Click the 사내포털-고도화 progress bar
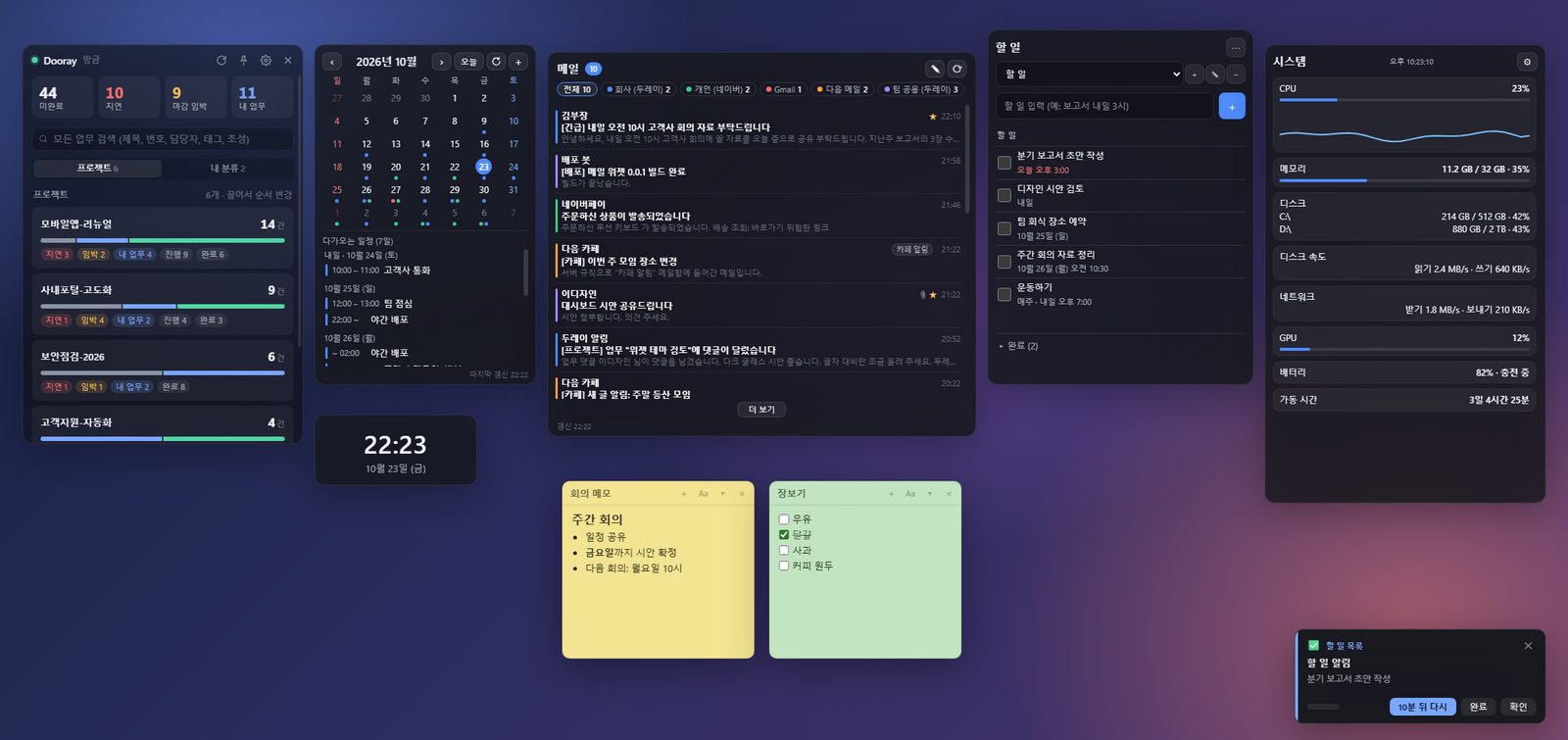The width and height of the screenshot is (1568, 740). [163, 306]
